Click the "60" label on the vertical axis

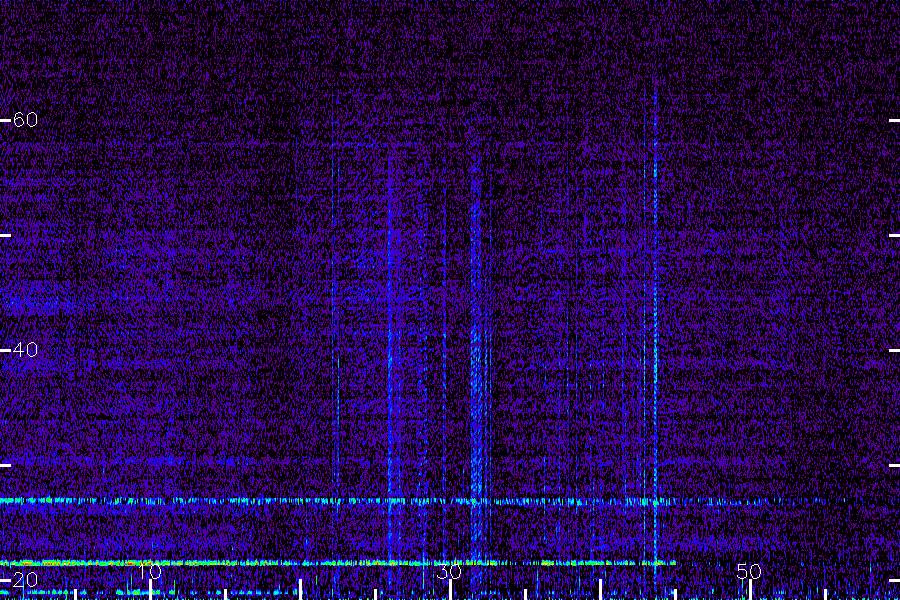(25, 120)
